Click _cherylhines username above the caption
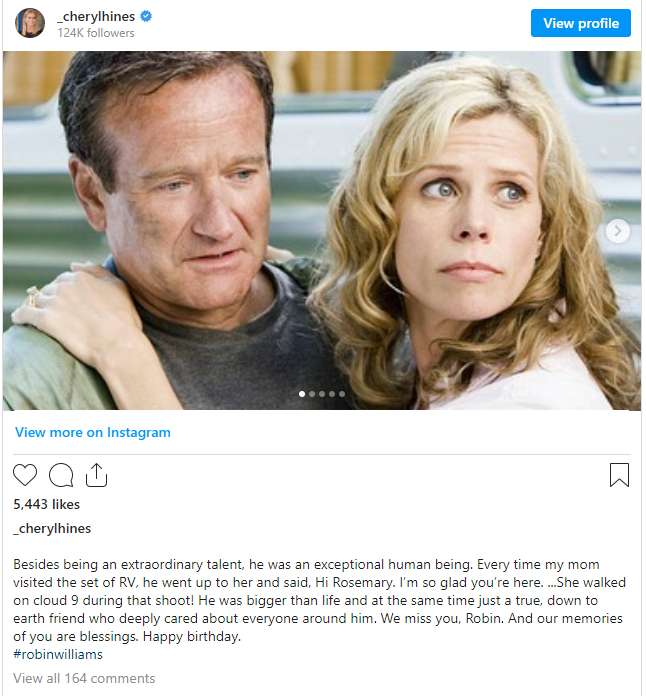Viewport: 646px width, 696px height. pos(52,528)
